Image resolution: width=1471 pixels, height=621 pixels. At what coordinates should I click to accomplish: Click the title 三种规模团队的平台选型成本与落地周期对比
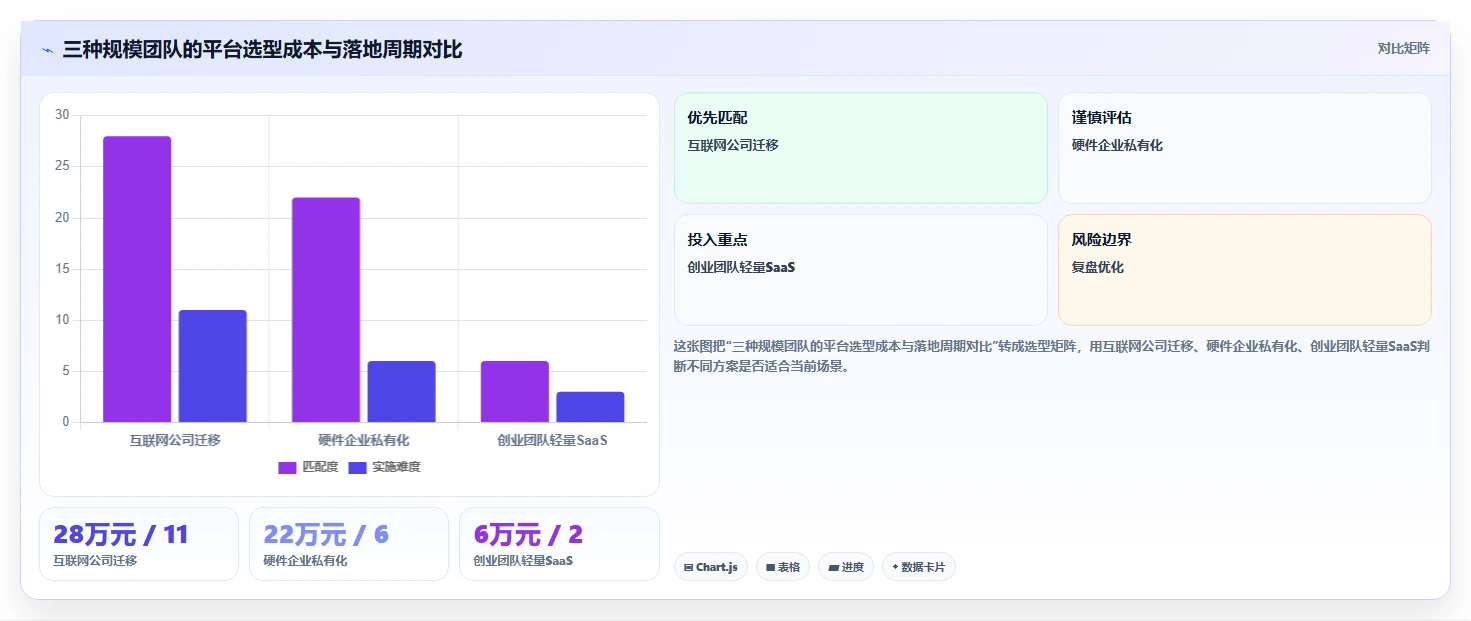pyautogui.click(x=262, y=49)
